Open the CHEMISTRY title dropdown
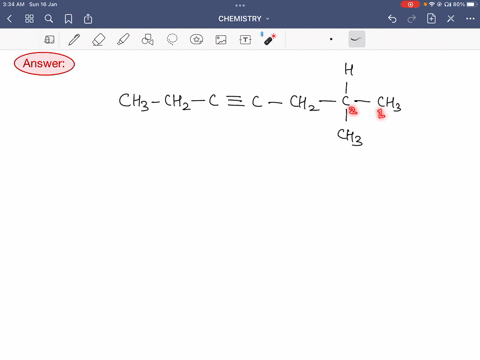The height and width of the screenshot is (360, 480). [244, 19]
